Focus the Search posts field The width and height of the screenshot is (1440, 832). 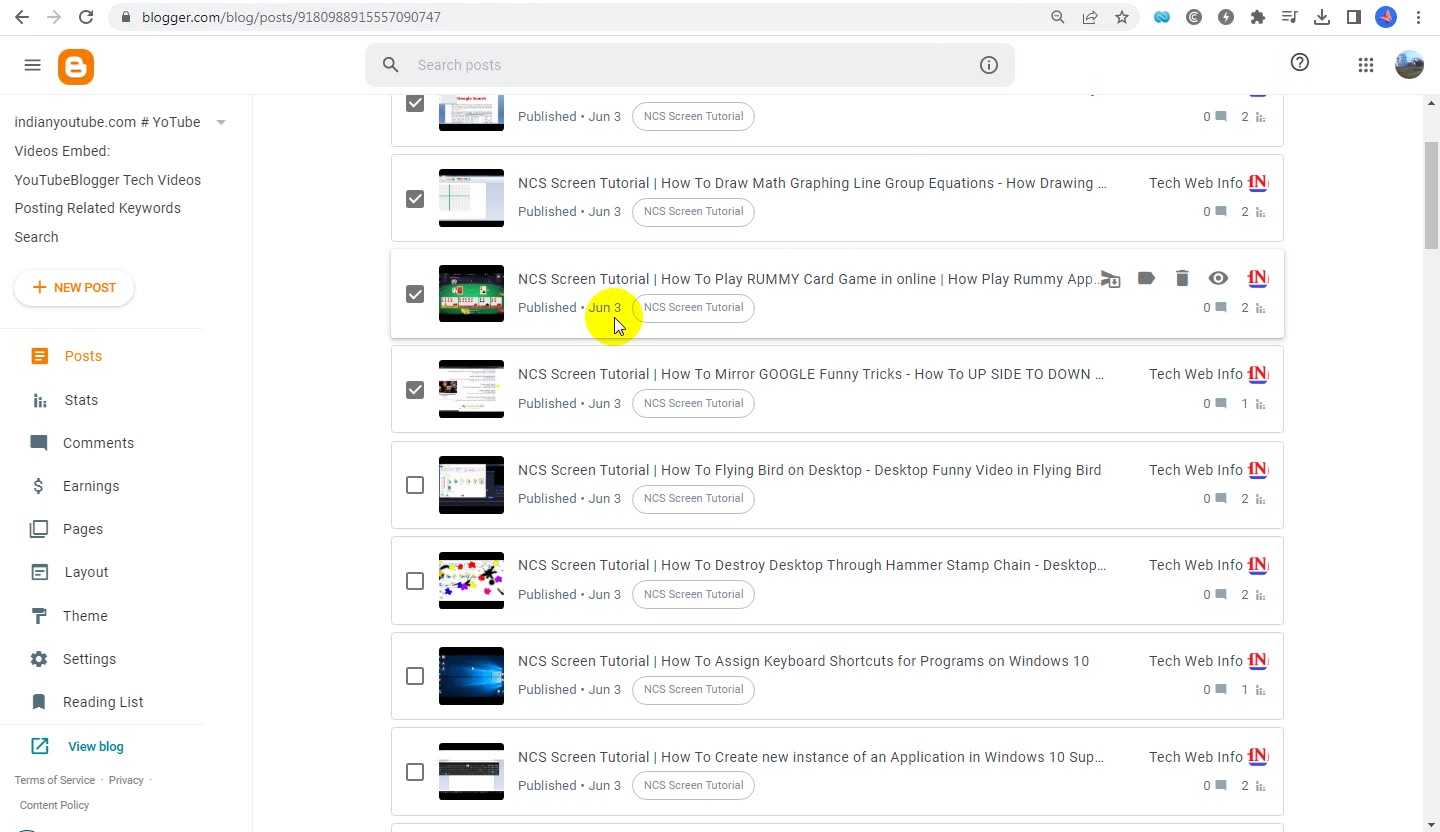[x=690, y=65]
